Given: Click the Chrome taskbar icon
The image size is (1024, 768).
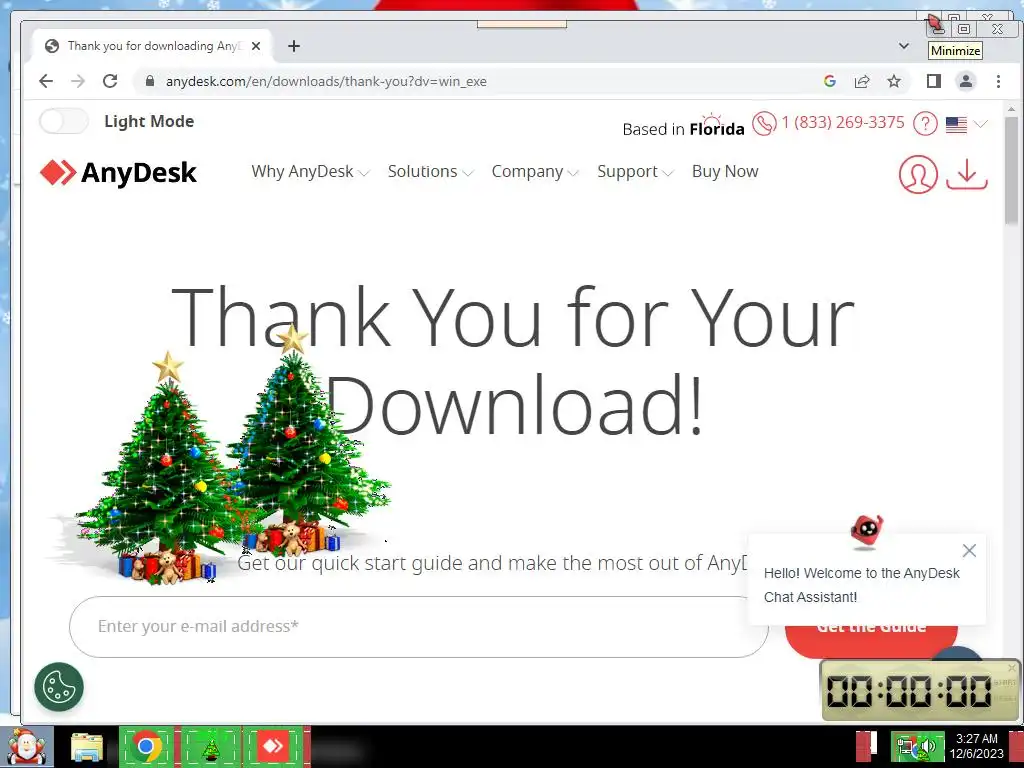Looking at the screenshot, I should [147, 746].
